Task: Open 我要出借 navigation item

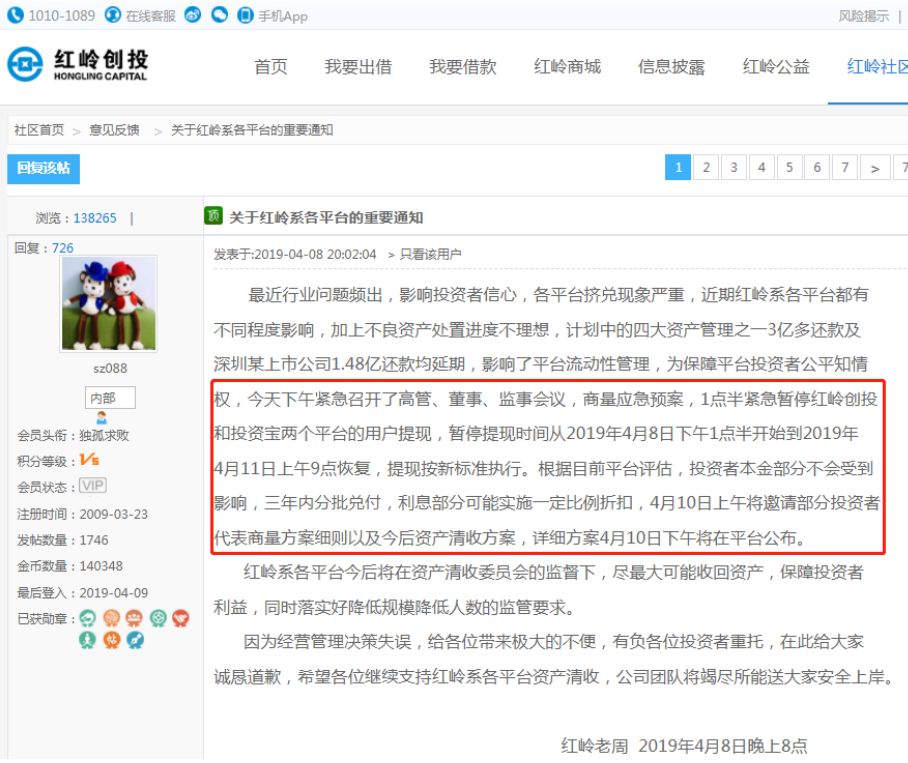Action: [358, 67]
